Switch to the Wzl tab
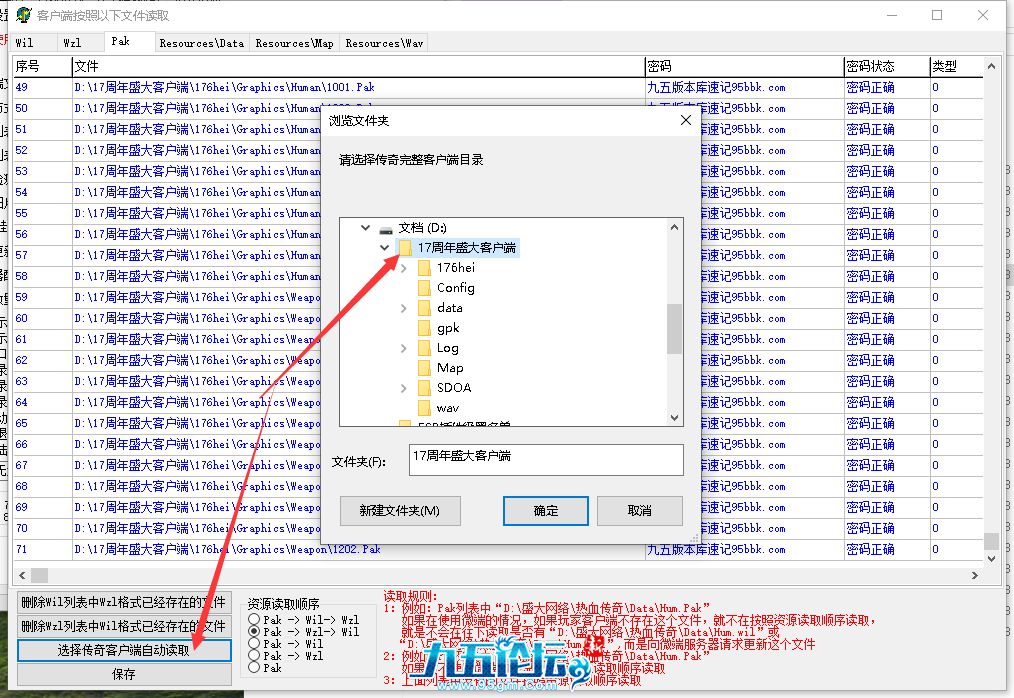 (x=80, y=43)
